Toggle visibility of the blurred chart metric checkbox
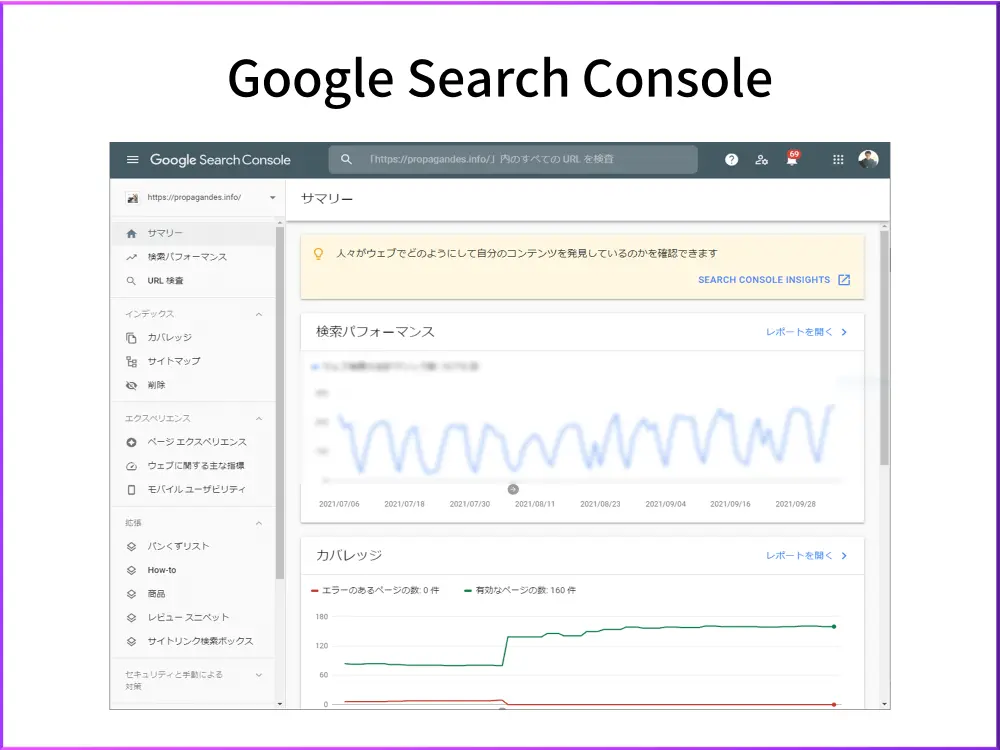The width and height of the screenshot is (1000, 750). click(316, 366)
